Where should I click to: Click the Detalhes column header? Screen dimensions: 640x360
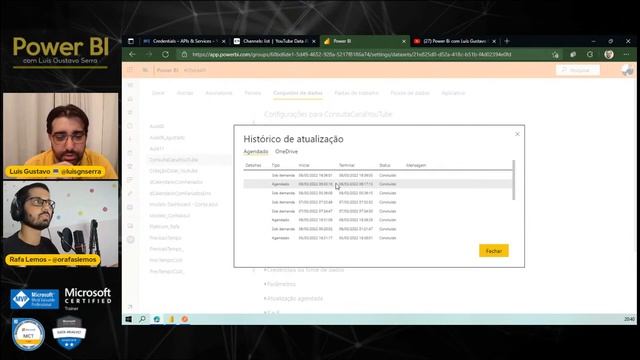(x=253, y=165)
